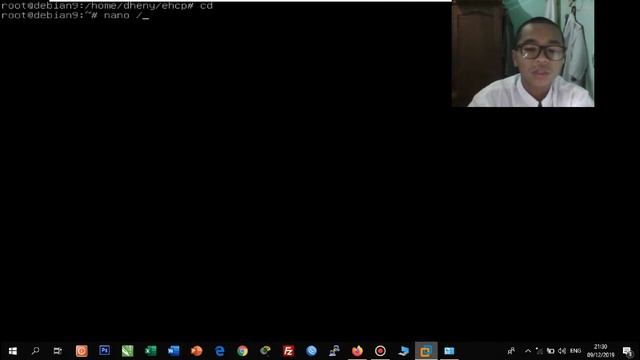Open the volume speaker tray icon
640x360 pixels.
(x=562, y=351)
